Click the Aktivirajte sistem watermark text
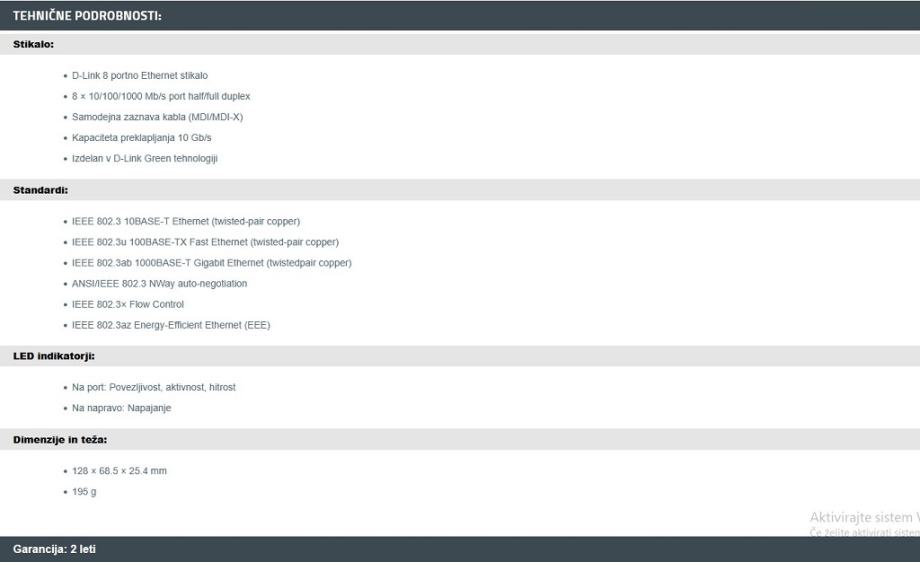 [864, 517]
